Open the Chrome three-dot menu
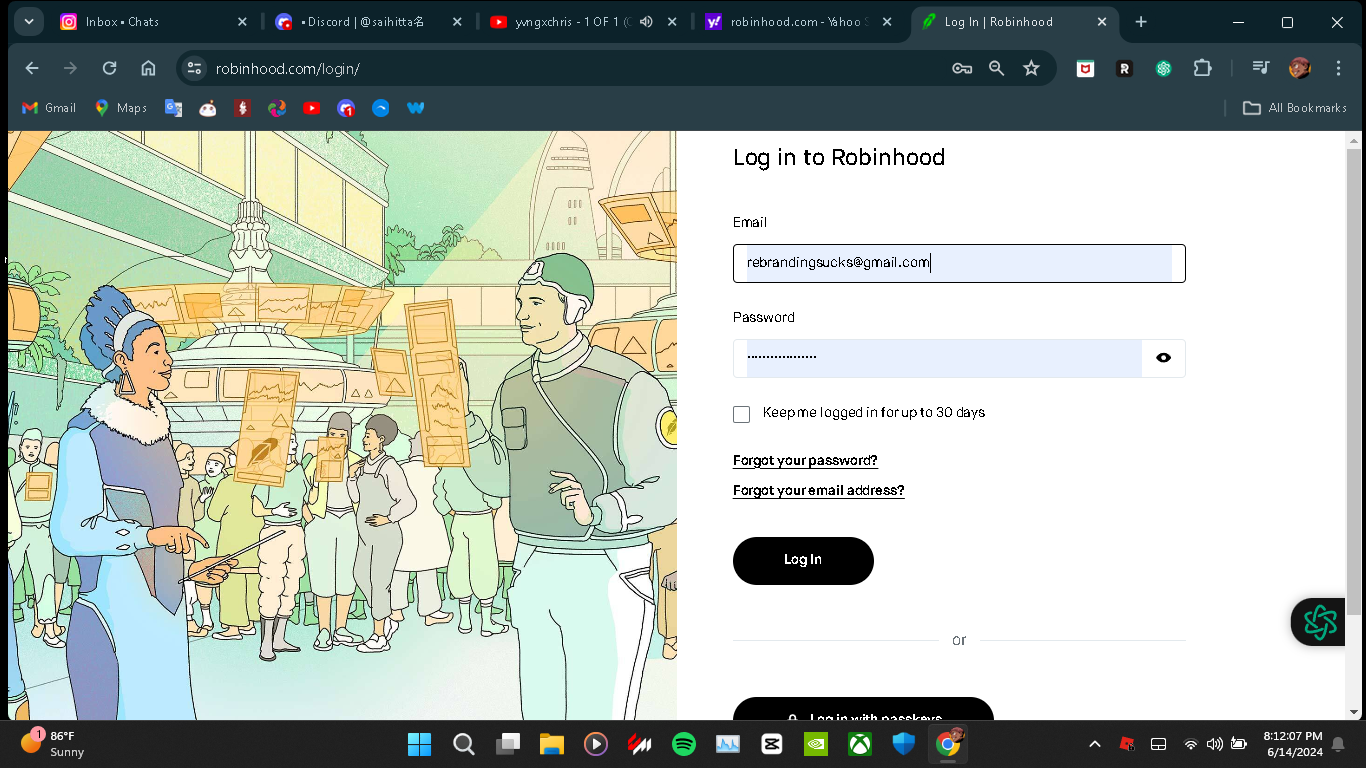1366x768 pixels. (1339, 68)
